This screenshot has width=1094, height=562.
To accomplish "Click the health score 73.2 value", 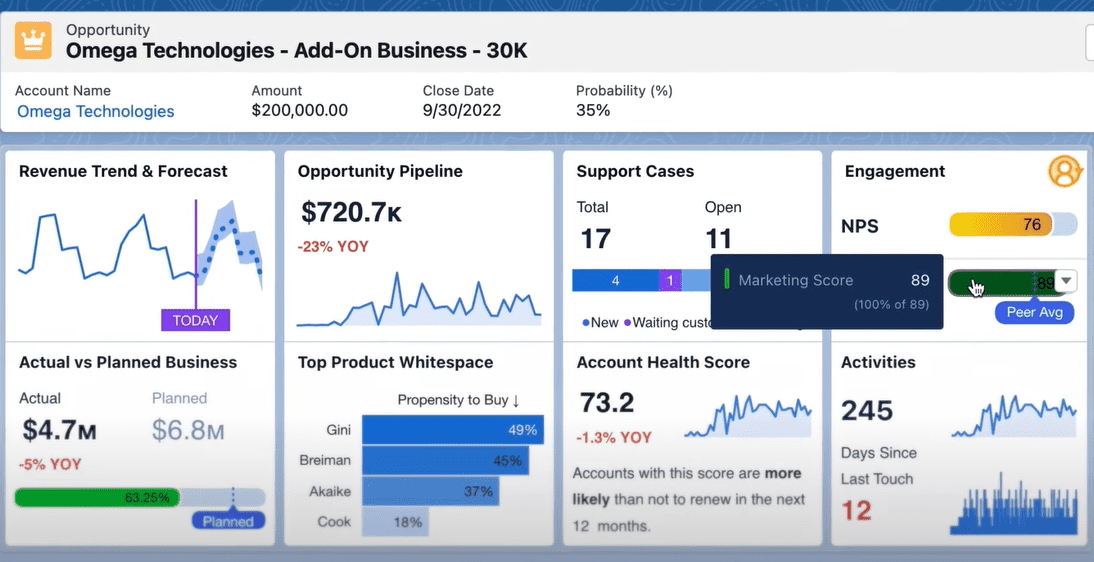I will click(x=607, y=403).
